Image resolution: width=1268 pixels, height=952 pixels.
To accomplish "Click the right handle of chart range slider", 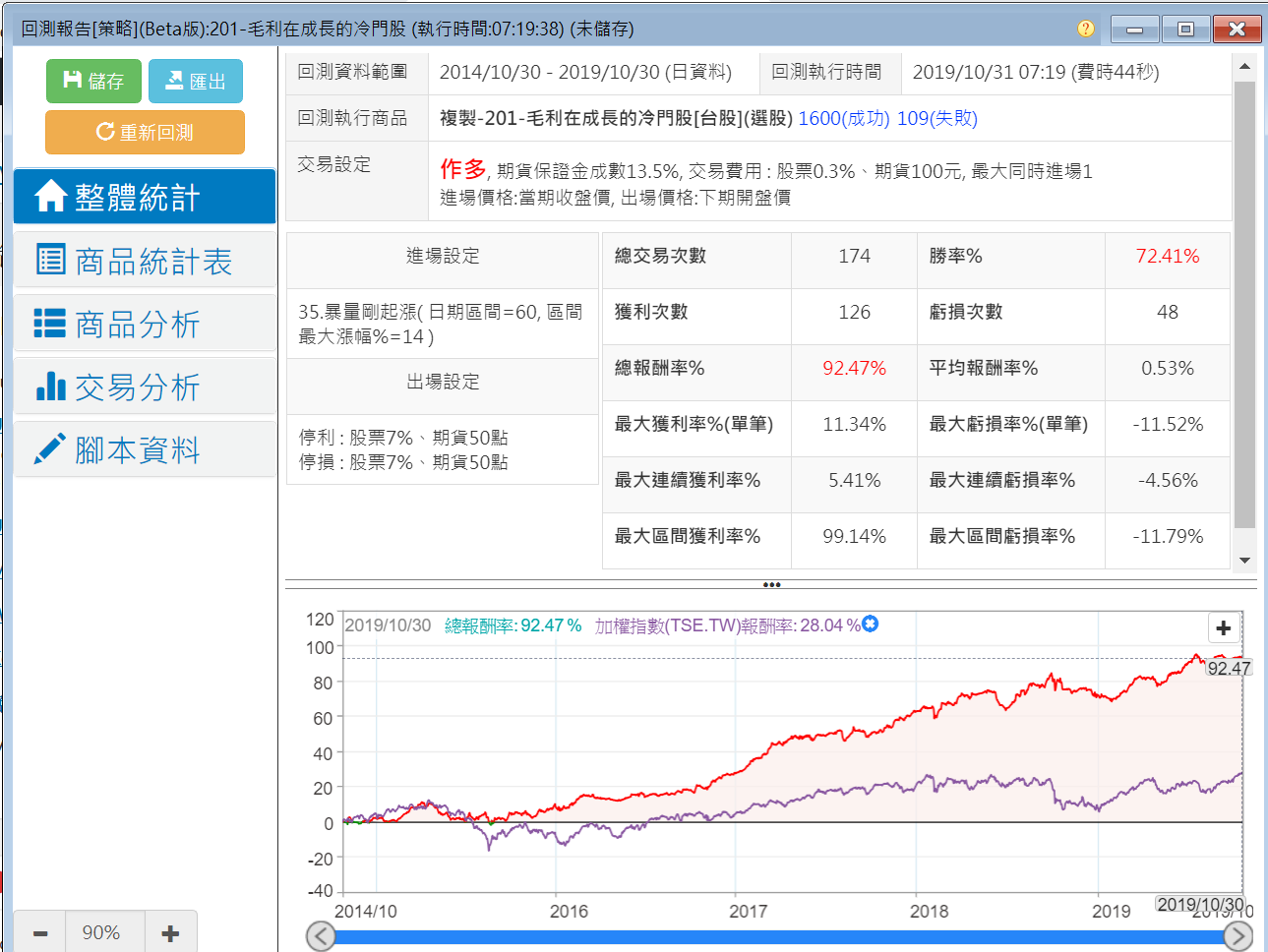I will (x=1238, y=936).
